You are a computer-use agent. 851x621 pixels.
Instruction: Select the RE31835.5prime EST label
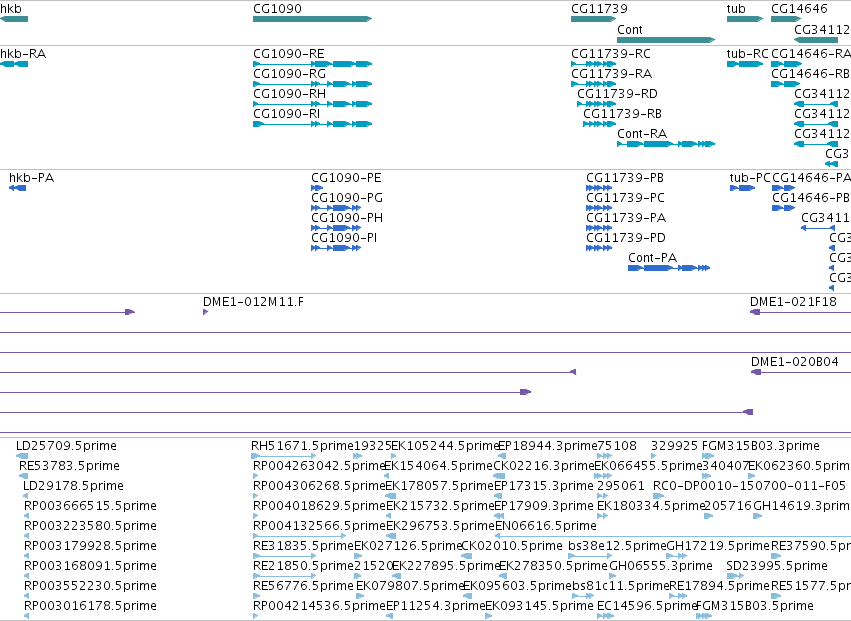[x=303, y=546]
